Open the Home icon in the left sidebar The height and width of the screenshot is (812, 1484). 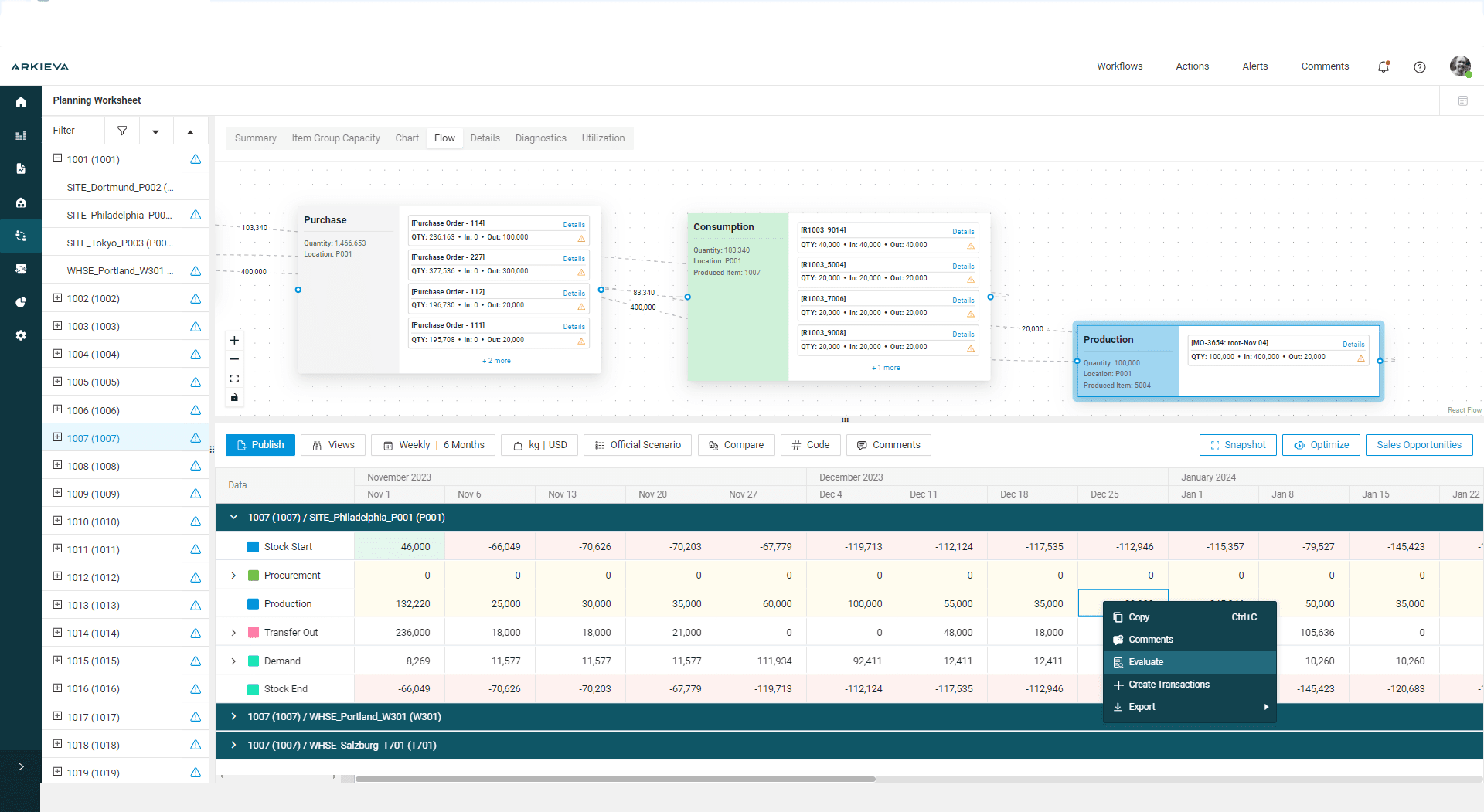coord(21,102)
